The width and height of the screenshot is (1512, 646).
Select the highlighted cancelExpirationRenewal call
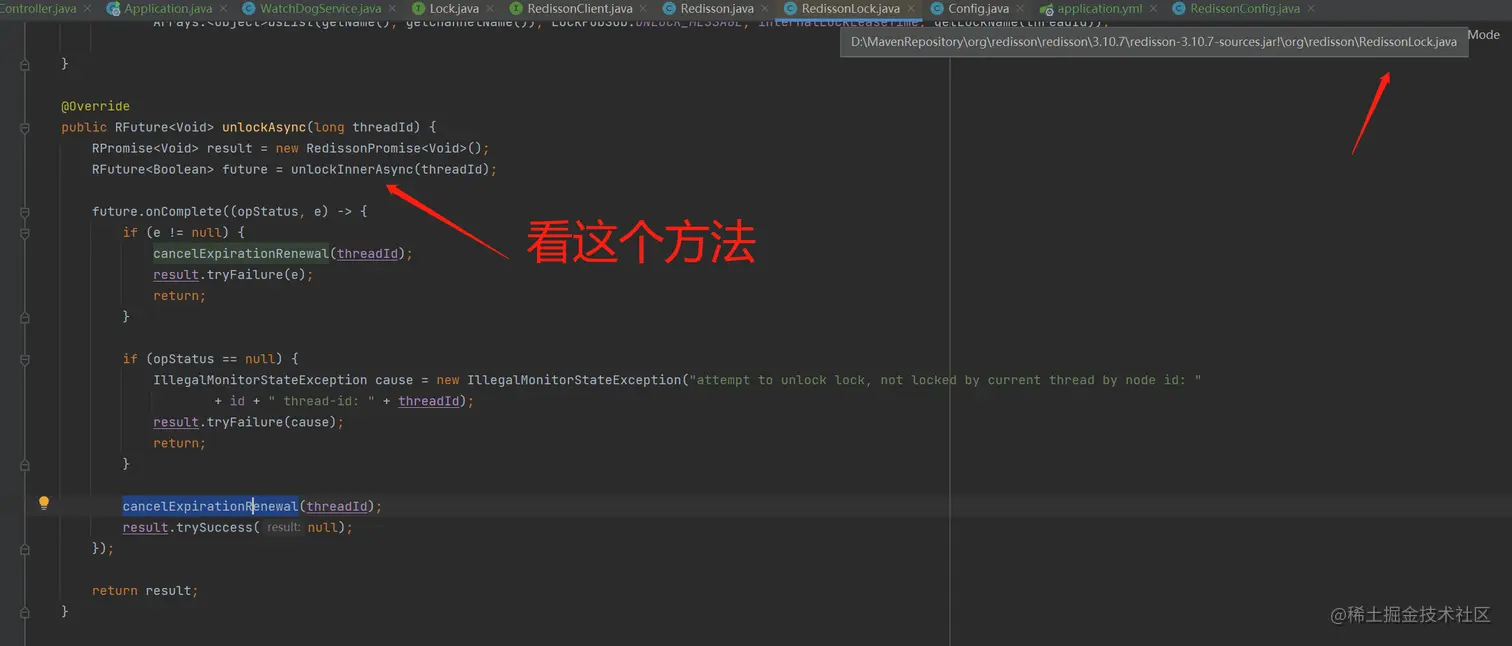(x=210, y=506)
